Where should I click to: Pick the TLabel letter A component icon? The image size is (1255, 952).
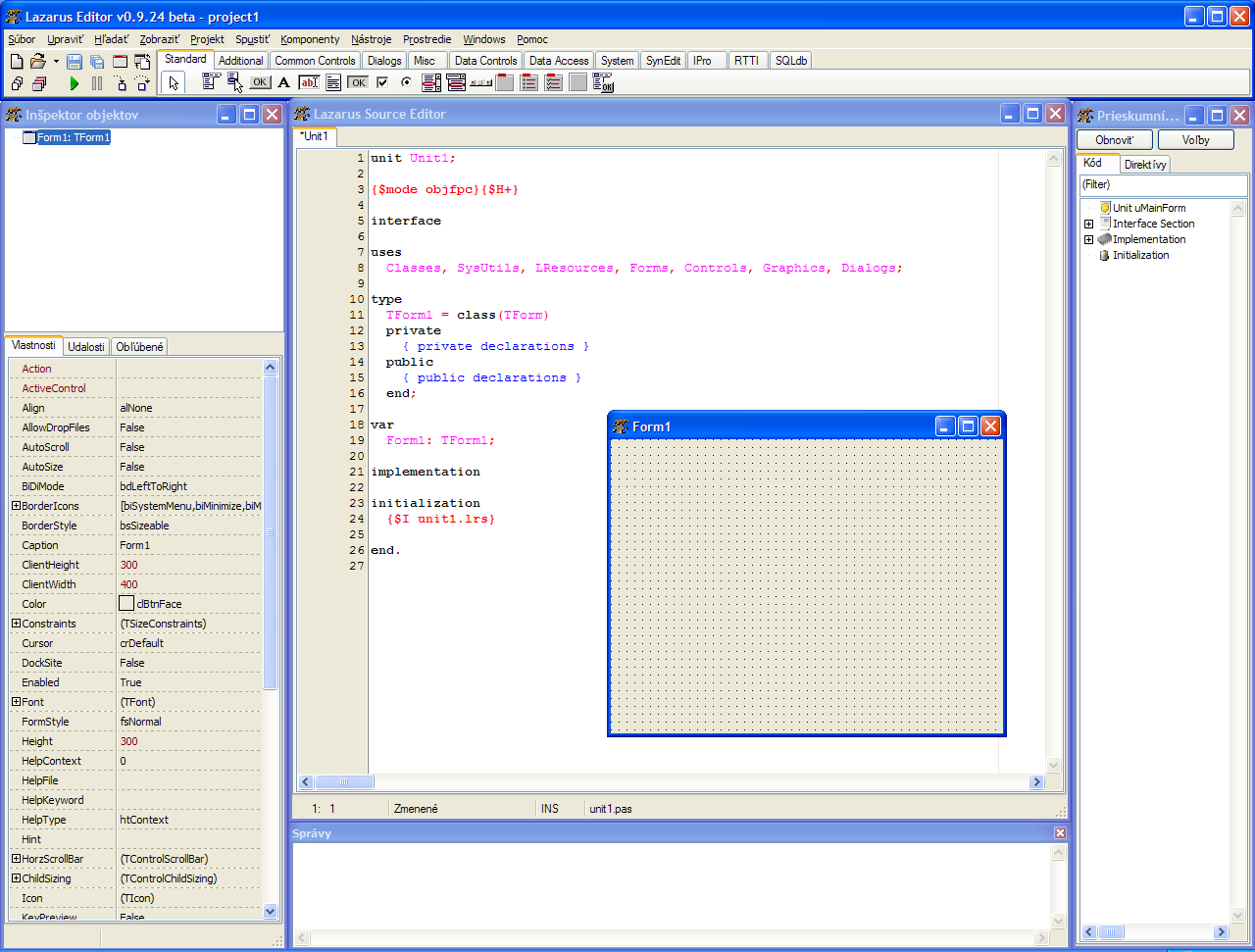coord(284,82)
